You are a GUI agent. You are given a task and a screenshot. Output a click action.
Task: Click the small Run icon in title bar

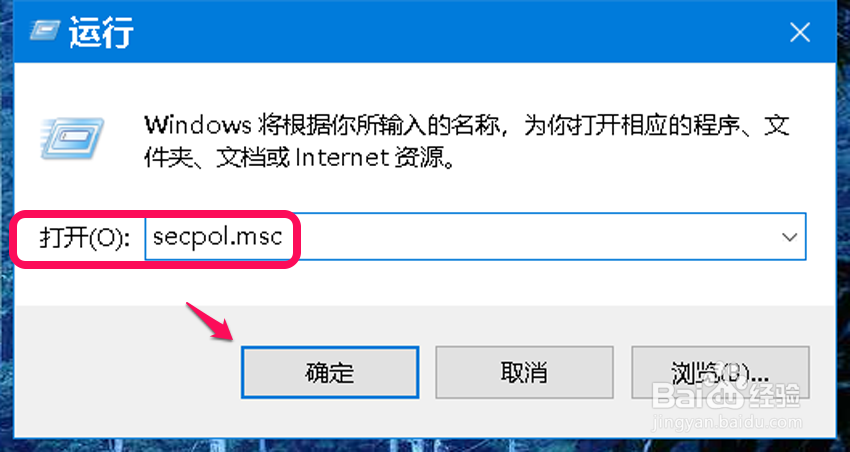[45, 33]
